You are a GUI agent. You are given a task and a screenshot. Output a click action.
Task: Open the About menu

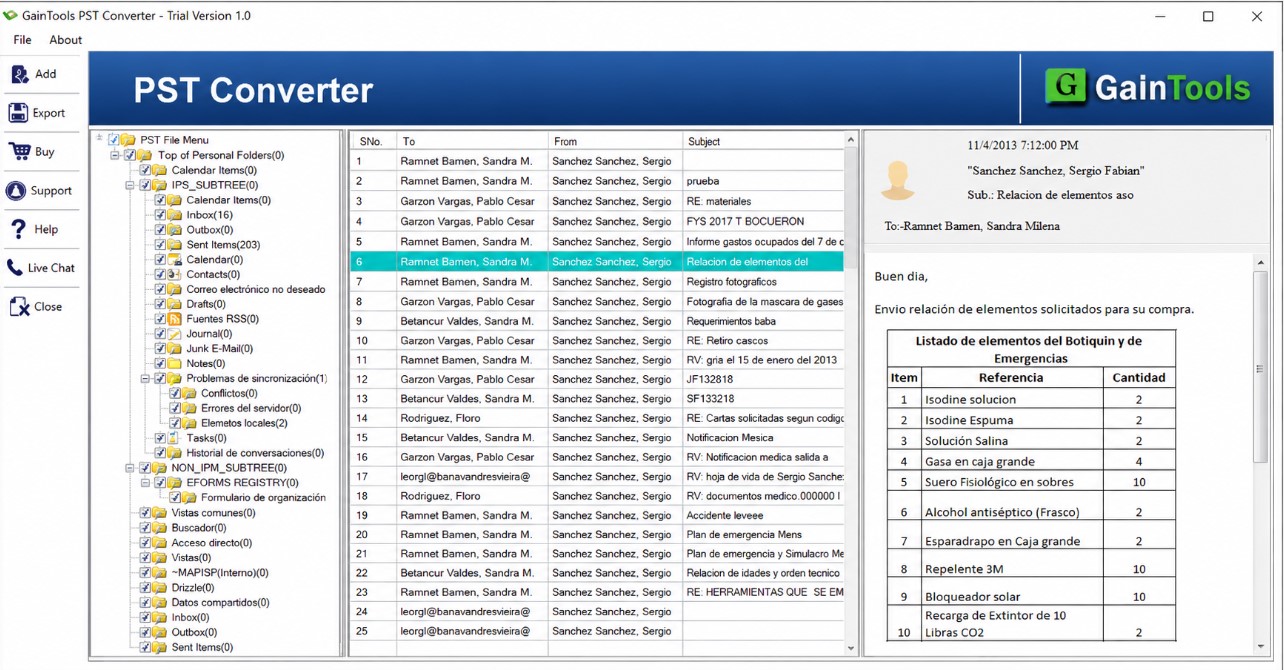[66, 40]
